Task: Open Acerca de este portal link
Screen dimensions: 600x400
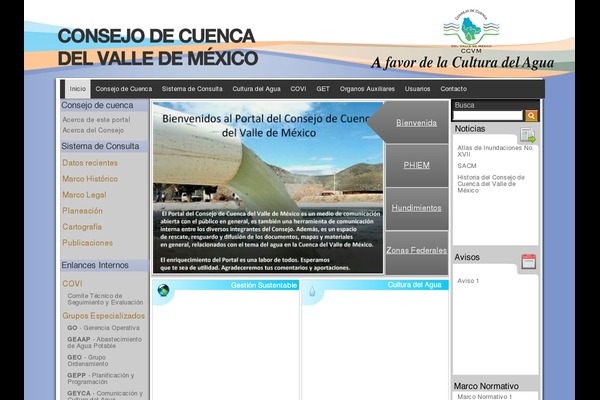Action: [x=96, y=120]
